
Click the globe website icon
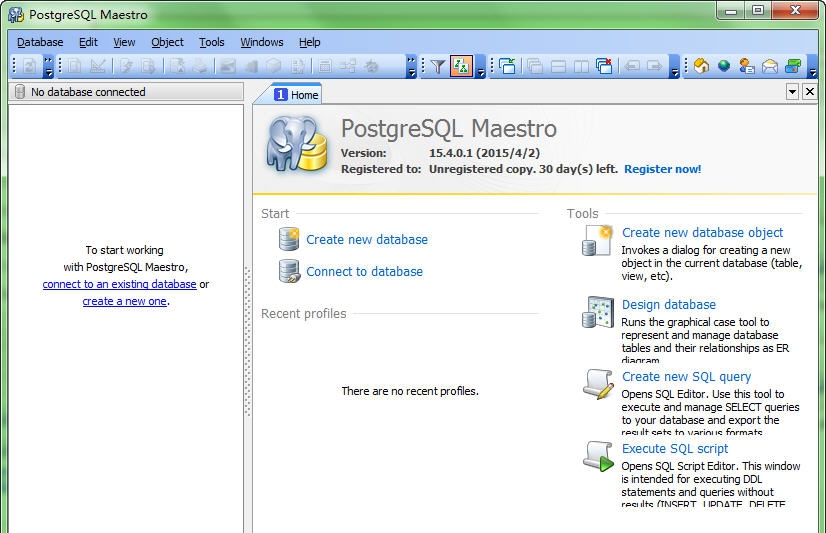[724, 66]
